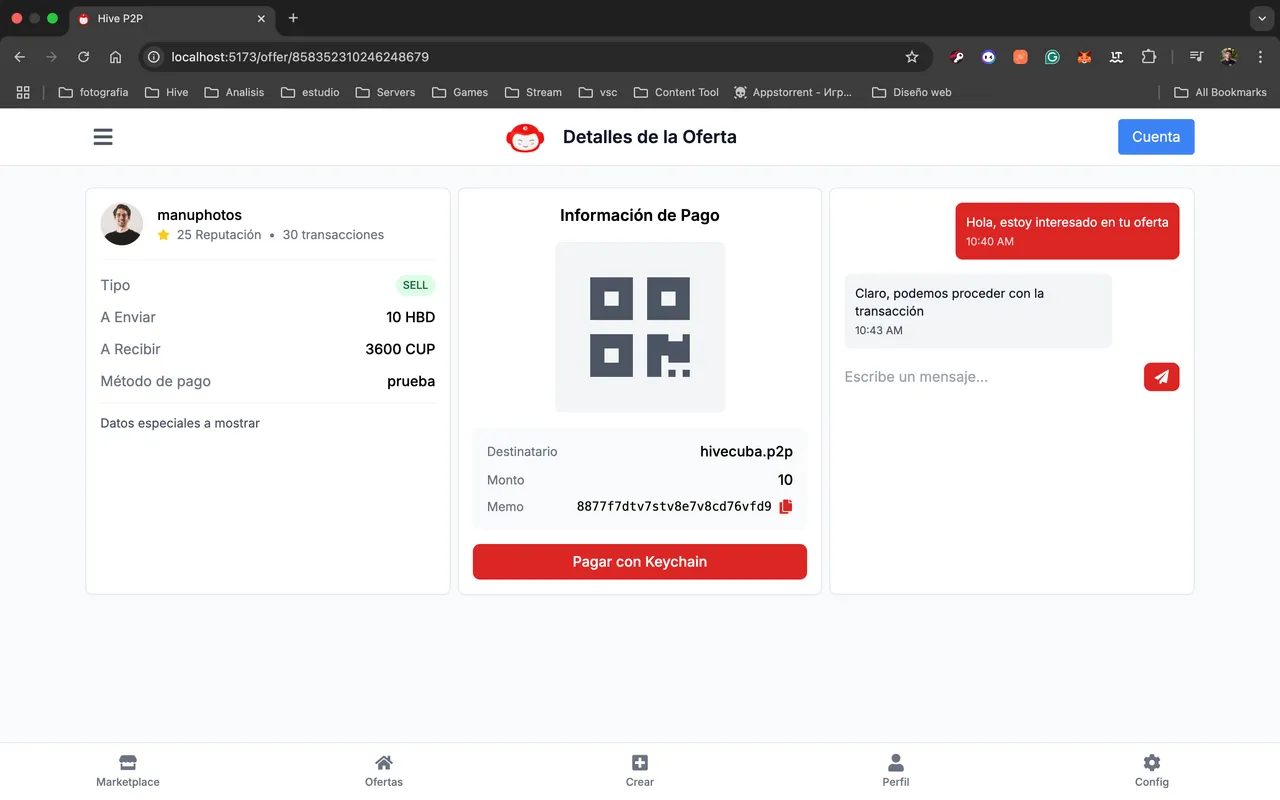Image resolution: width=1280 pixels, height=800 pixels.
Task: Bookmark this page with the star icon
Action: (x=912, y=57)
